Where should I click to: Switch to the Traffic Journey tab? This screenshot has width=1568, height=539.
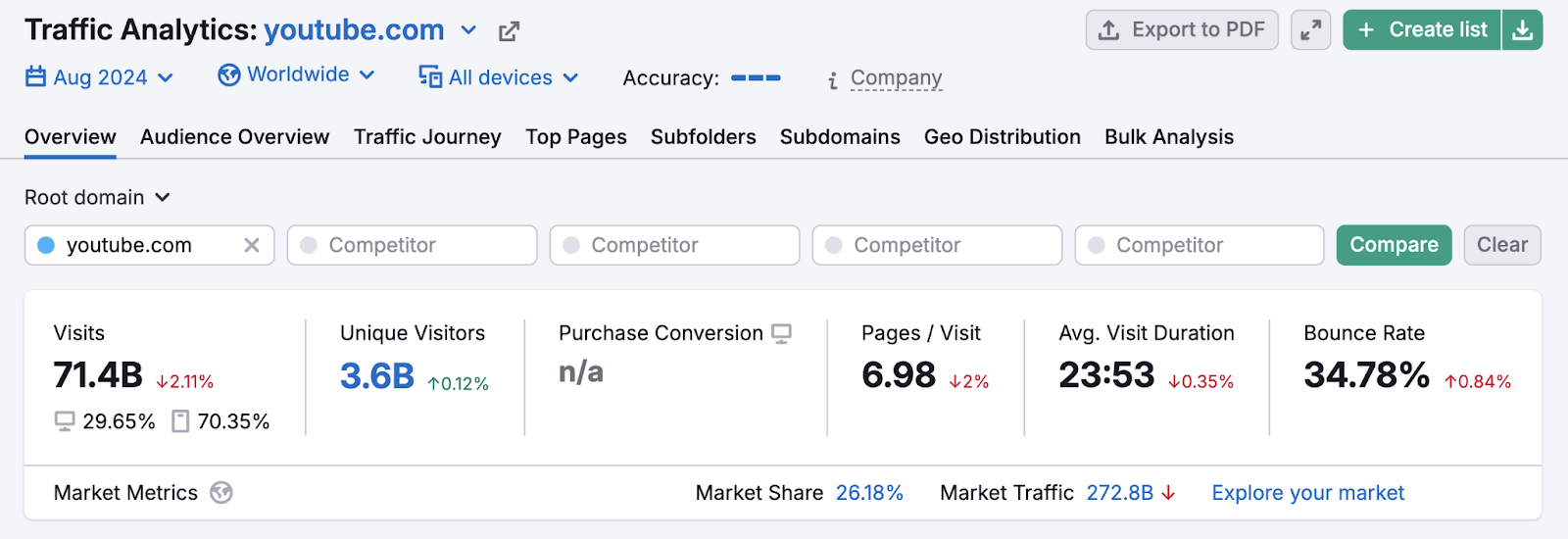pyautogui.click(x=427, y=137)
